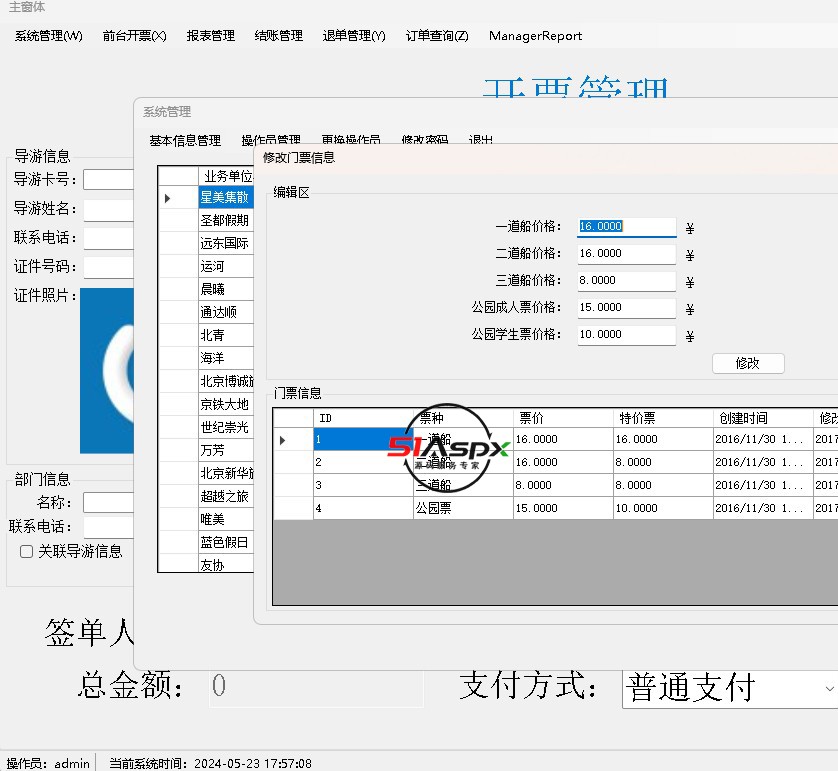Click the 创建时间 column header

(x=763, y=418)
